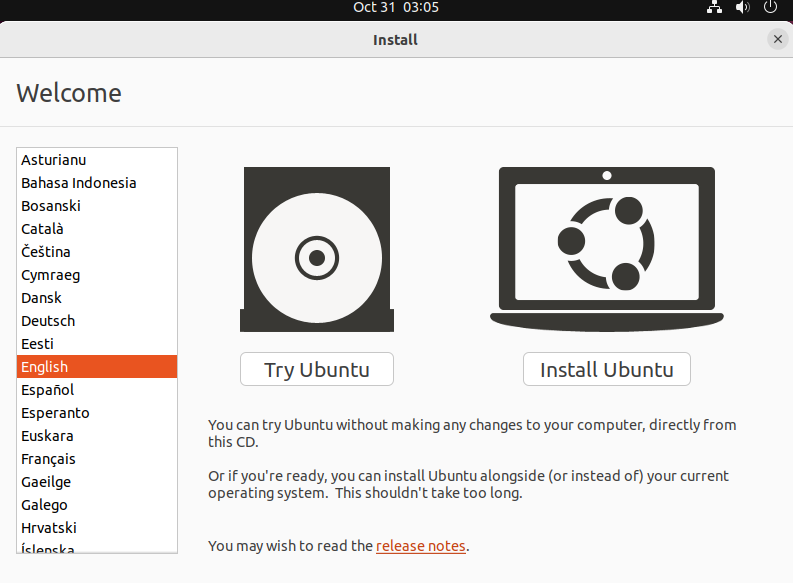
Task: Choose Čeština from the language list
Action: point(97,252)
